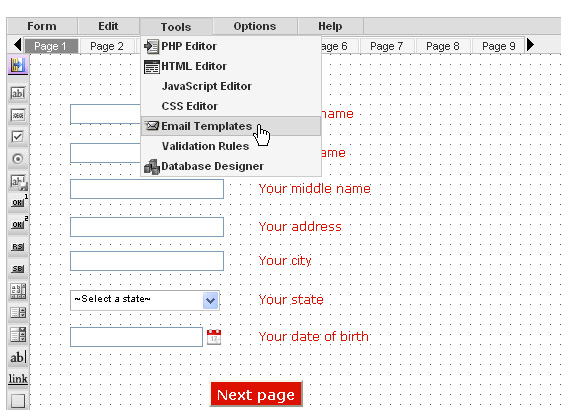Show next page tabs with right arrow
561x410 pixels.
(531, 45)
